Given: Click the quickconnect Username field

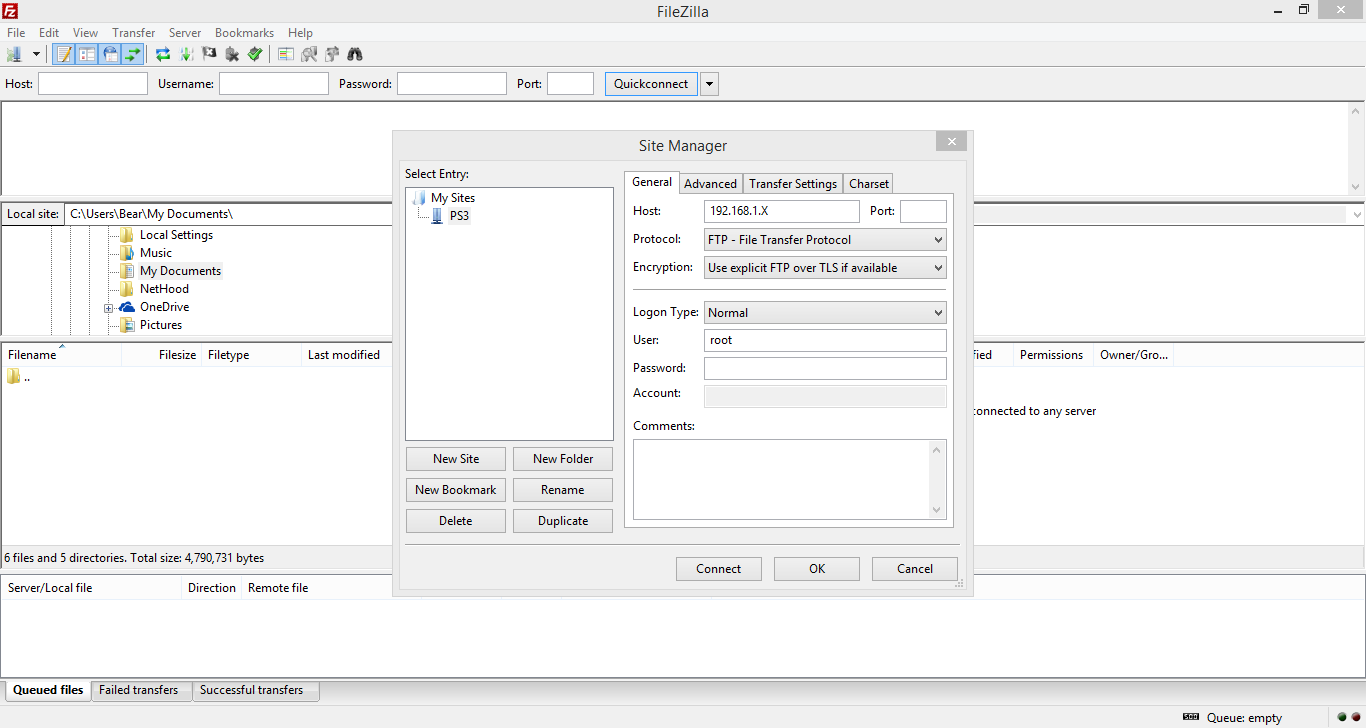Looking at the screenshot, I should [274, 84].
